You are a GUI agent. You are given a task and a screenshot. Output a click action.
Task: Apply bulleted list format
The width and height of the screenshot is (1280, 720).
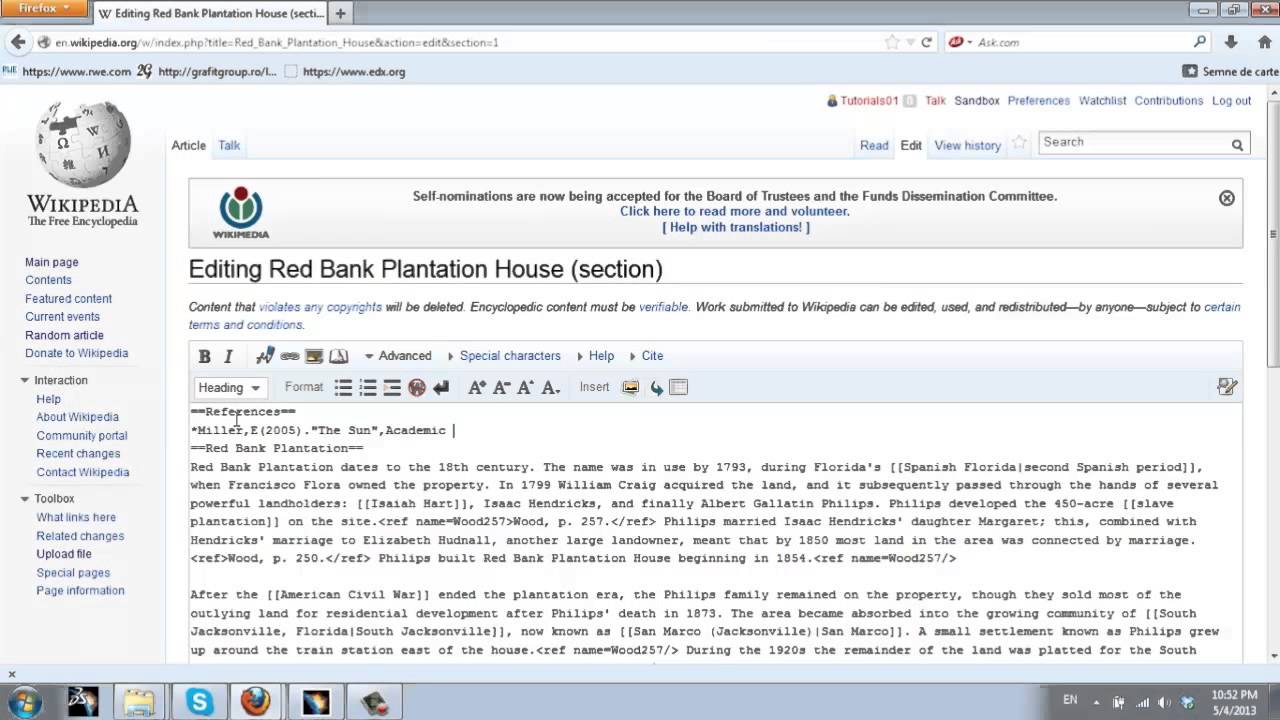coord(343,388)
